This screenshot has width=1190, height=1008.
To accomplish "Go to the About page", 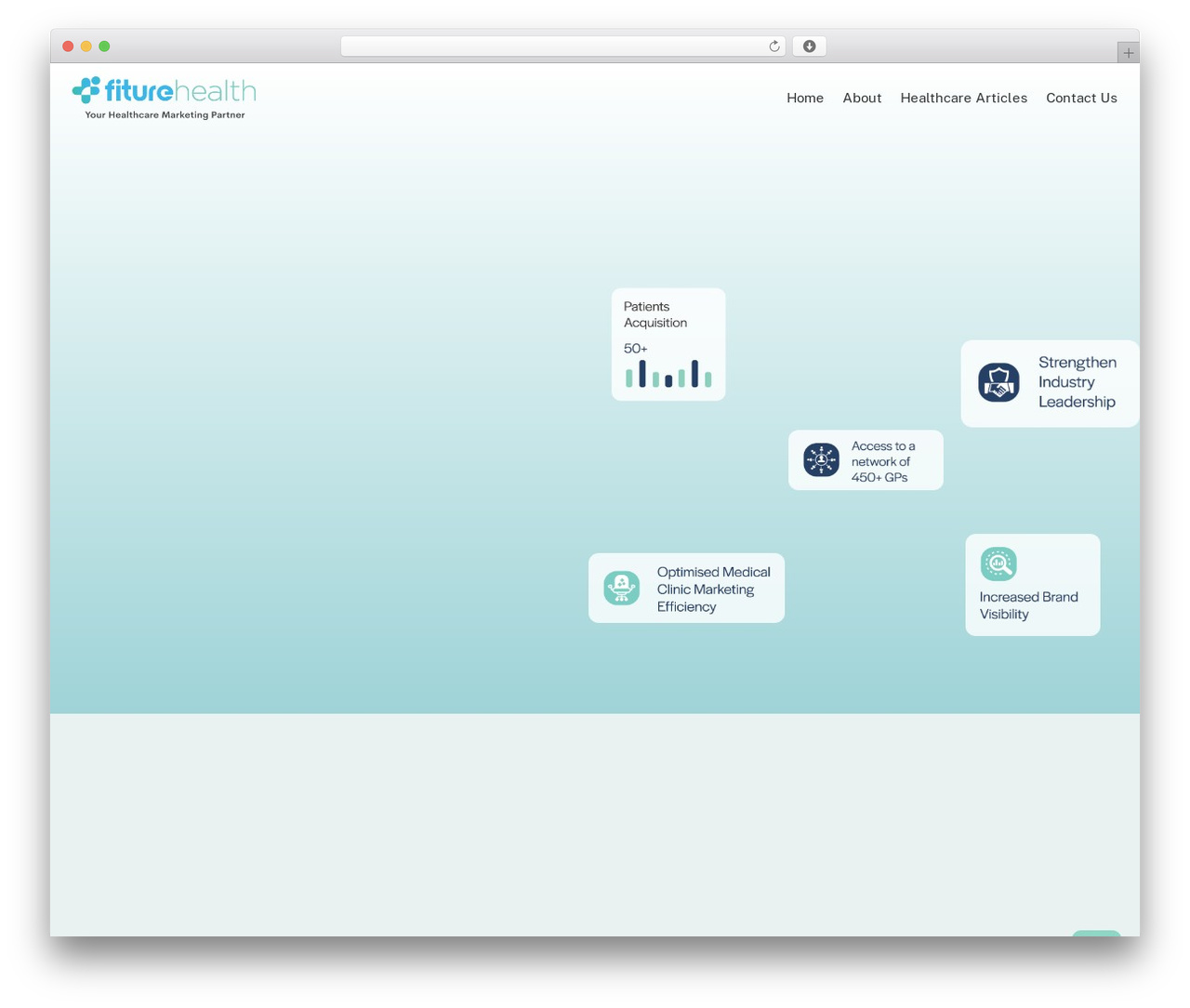I will pyautogui.click(x=862, y=98).
